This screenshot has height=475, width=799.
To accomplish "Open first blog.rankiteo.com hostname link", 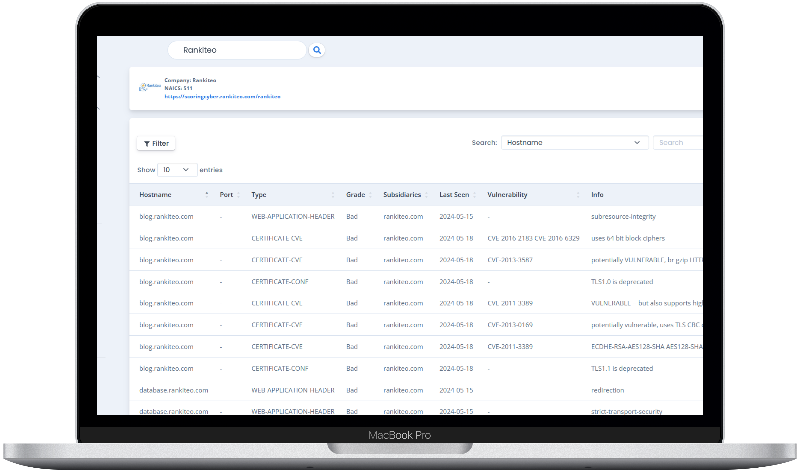I will click(166, 216).
